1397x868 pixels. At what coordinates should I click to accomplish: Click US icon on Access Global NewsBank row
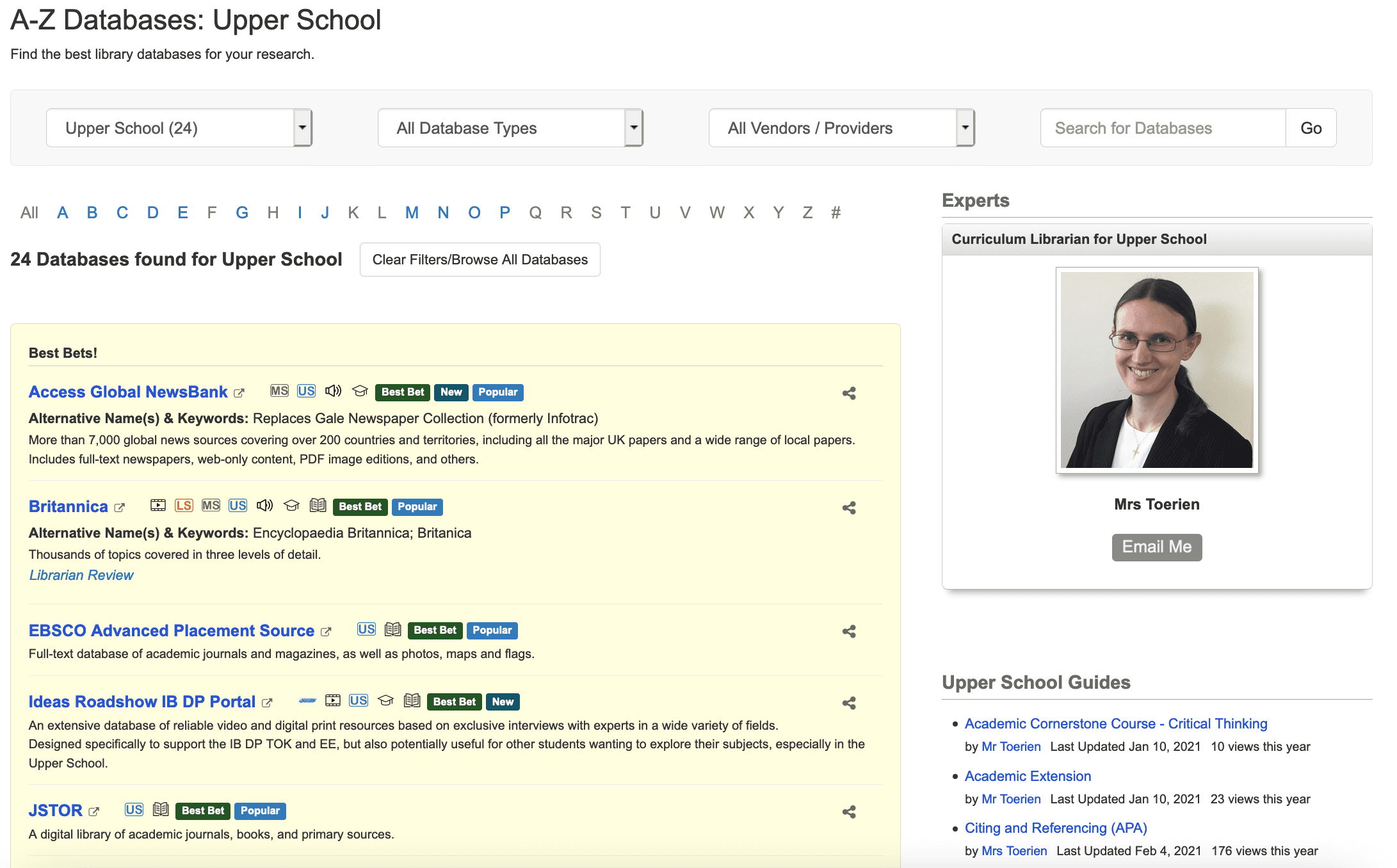306,390
